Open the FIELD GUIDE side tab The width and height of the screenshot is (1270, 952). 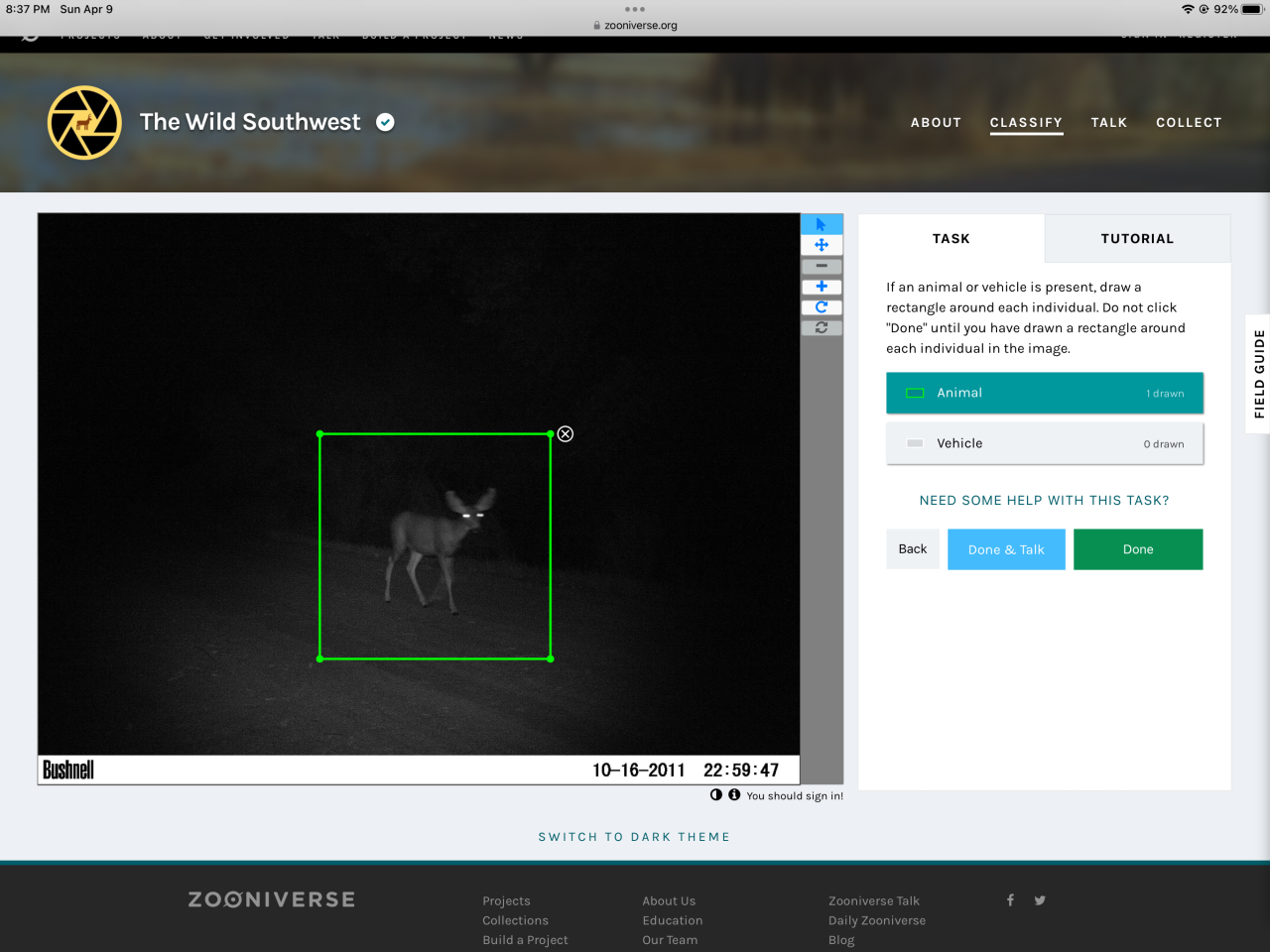(x=1258, y=374)
